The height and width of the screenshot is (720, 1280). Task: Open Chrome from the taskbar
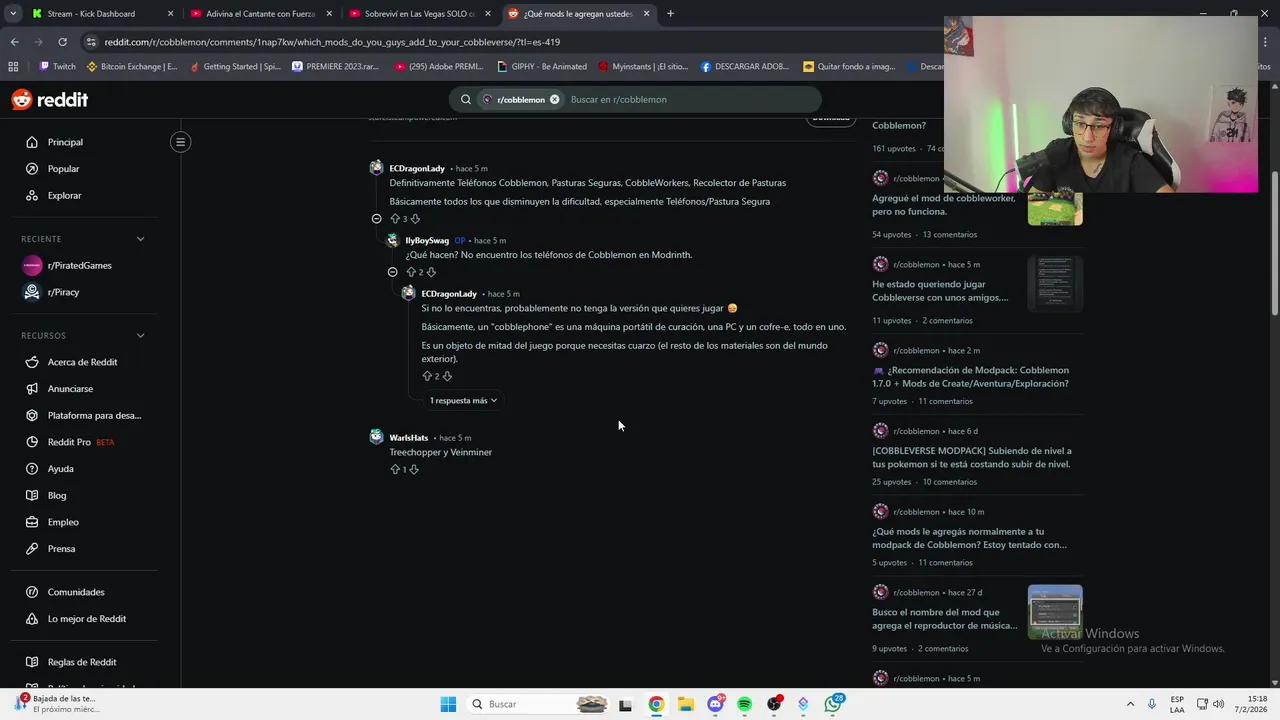tap(656, 704)
